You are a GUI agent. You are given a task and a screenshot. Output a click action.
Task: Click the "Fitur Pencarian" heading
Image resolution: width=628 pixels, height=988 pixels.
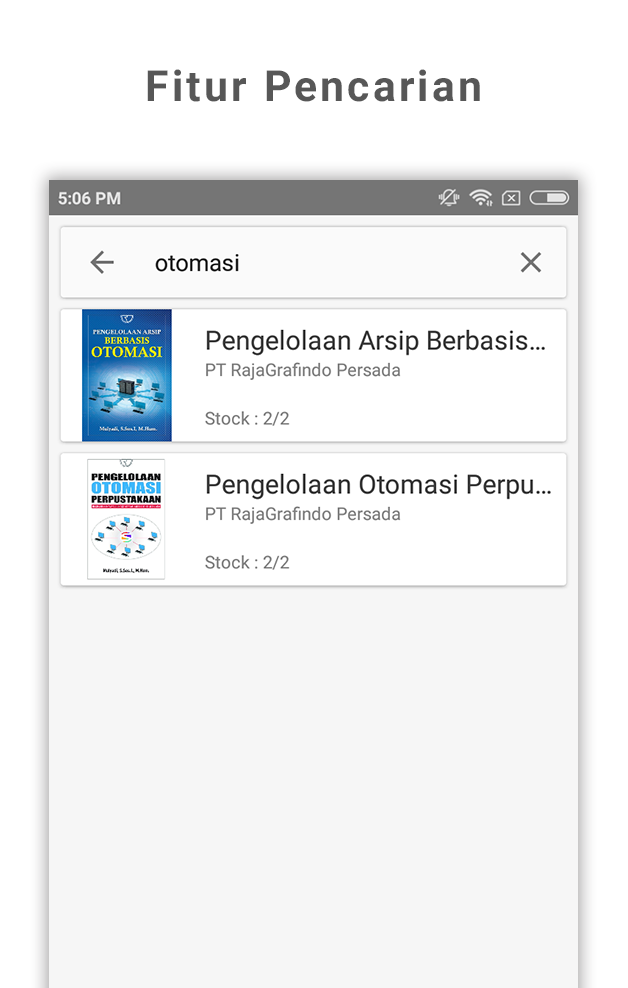point(314,87)
